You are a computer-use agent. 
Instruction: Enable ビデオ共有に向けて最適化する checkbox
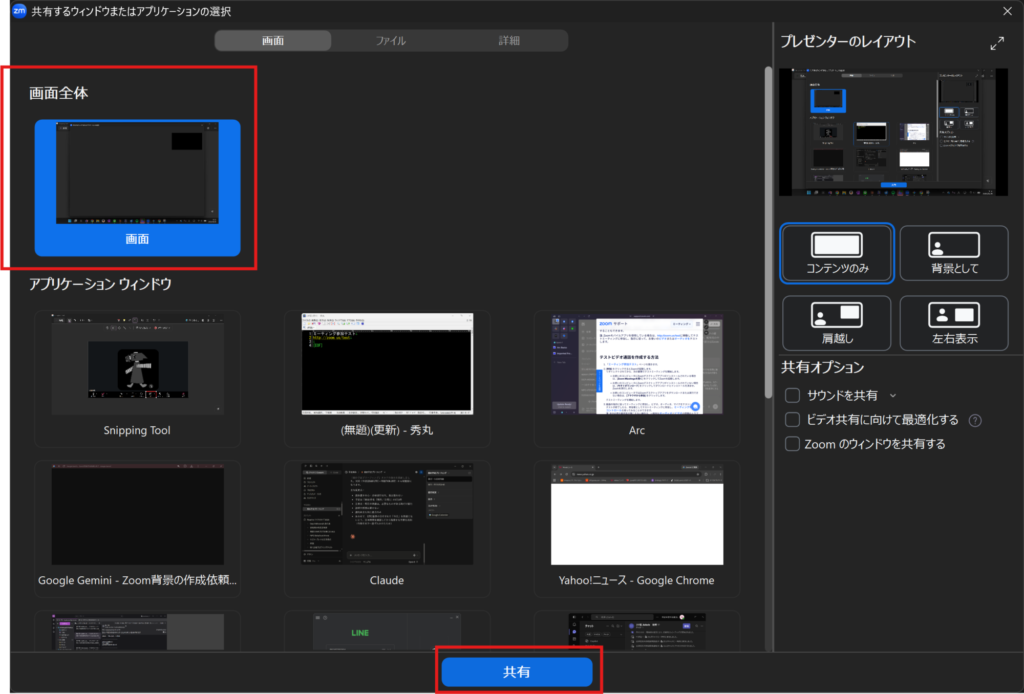(792, 419)
